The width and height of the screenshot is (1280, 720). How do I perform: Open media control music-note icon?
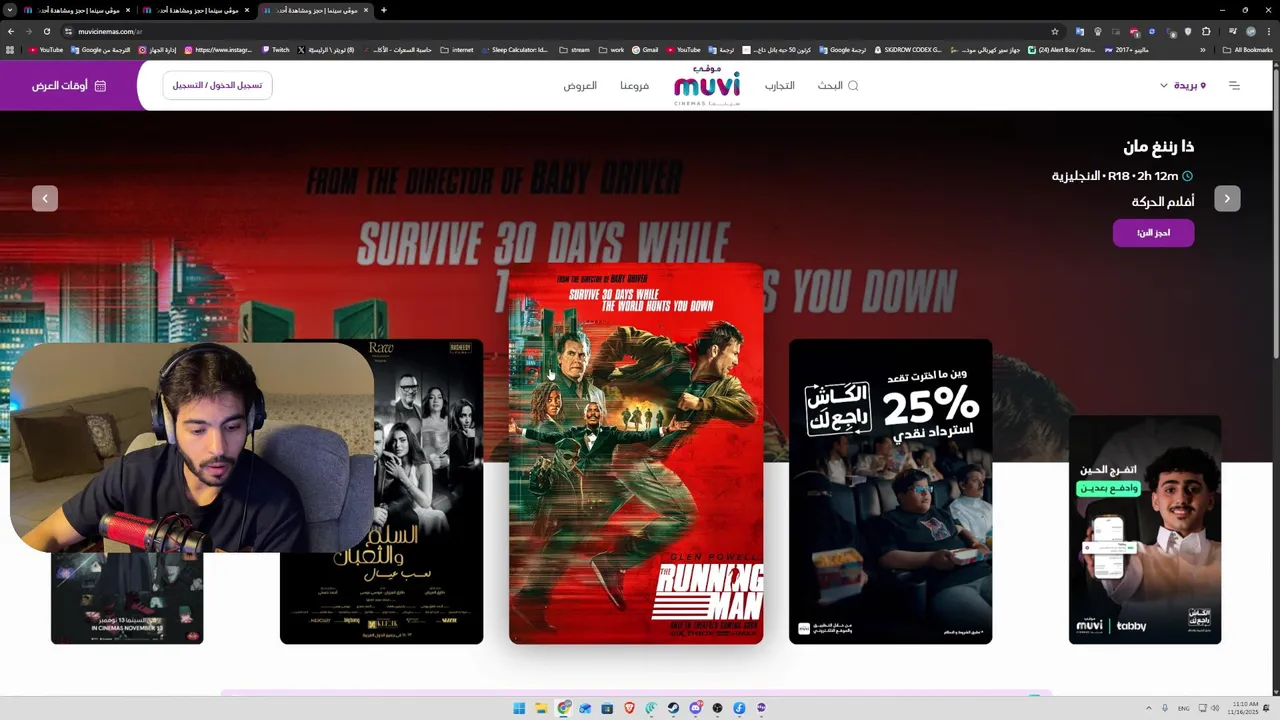[1232, 31]
